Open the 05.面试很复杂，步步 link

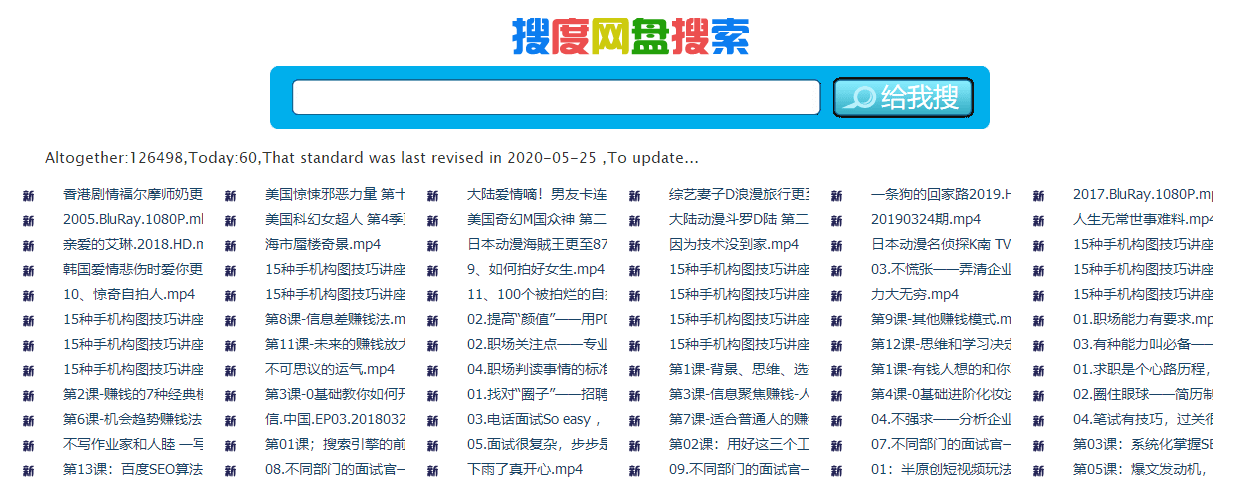point(537,444)
